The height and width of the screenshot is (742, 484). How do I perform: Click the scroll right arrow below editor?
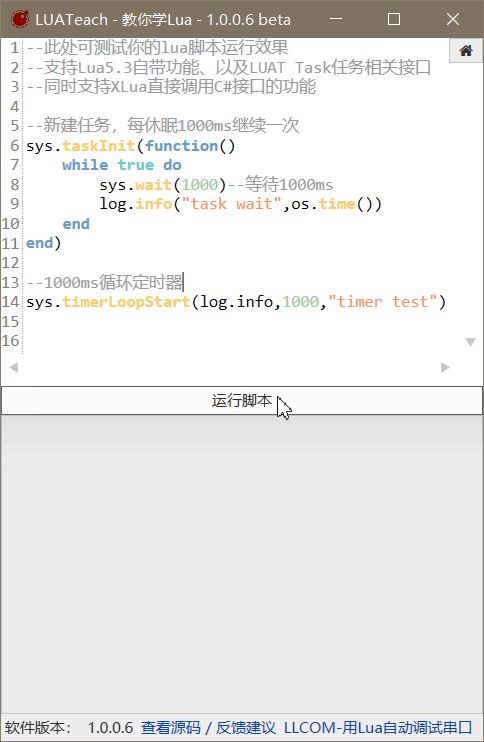445,367
